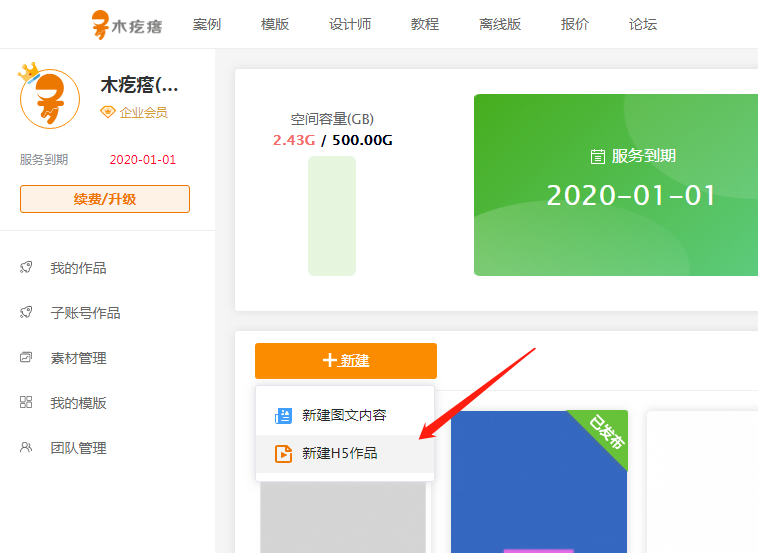Open the blue published work thumbnail
The width and height of the screenshot is (758, 553).
click(539, 481)
